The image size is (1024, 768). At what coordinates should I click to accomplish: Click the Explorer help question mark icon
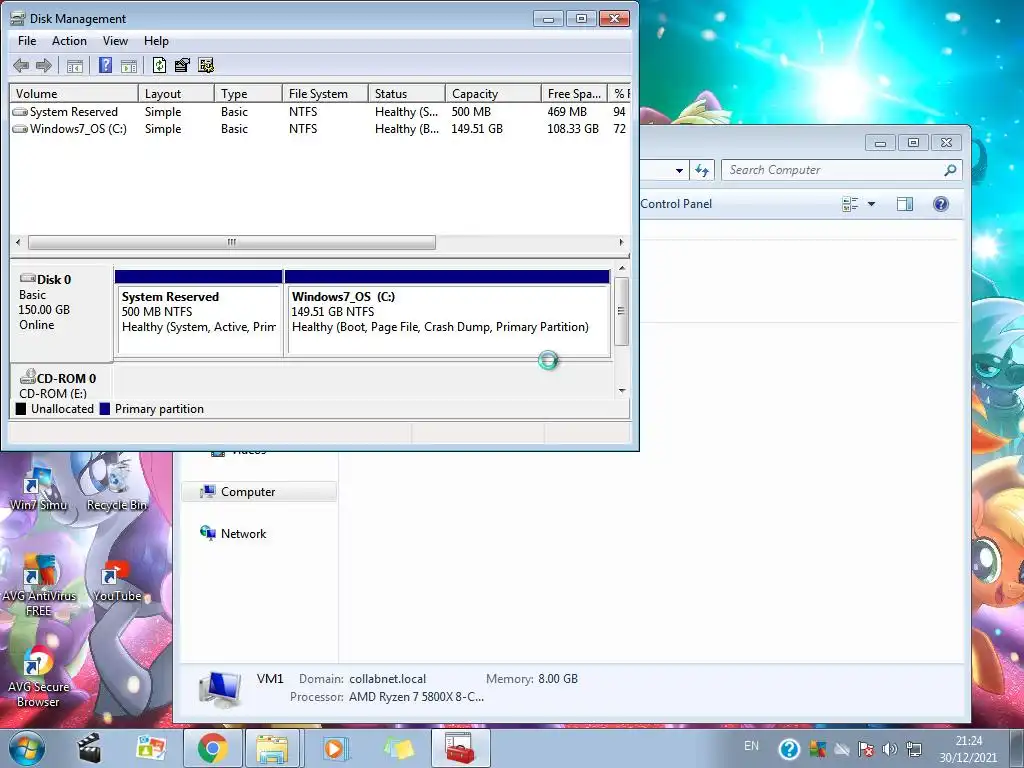(941, 204)
